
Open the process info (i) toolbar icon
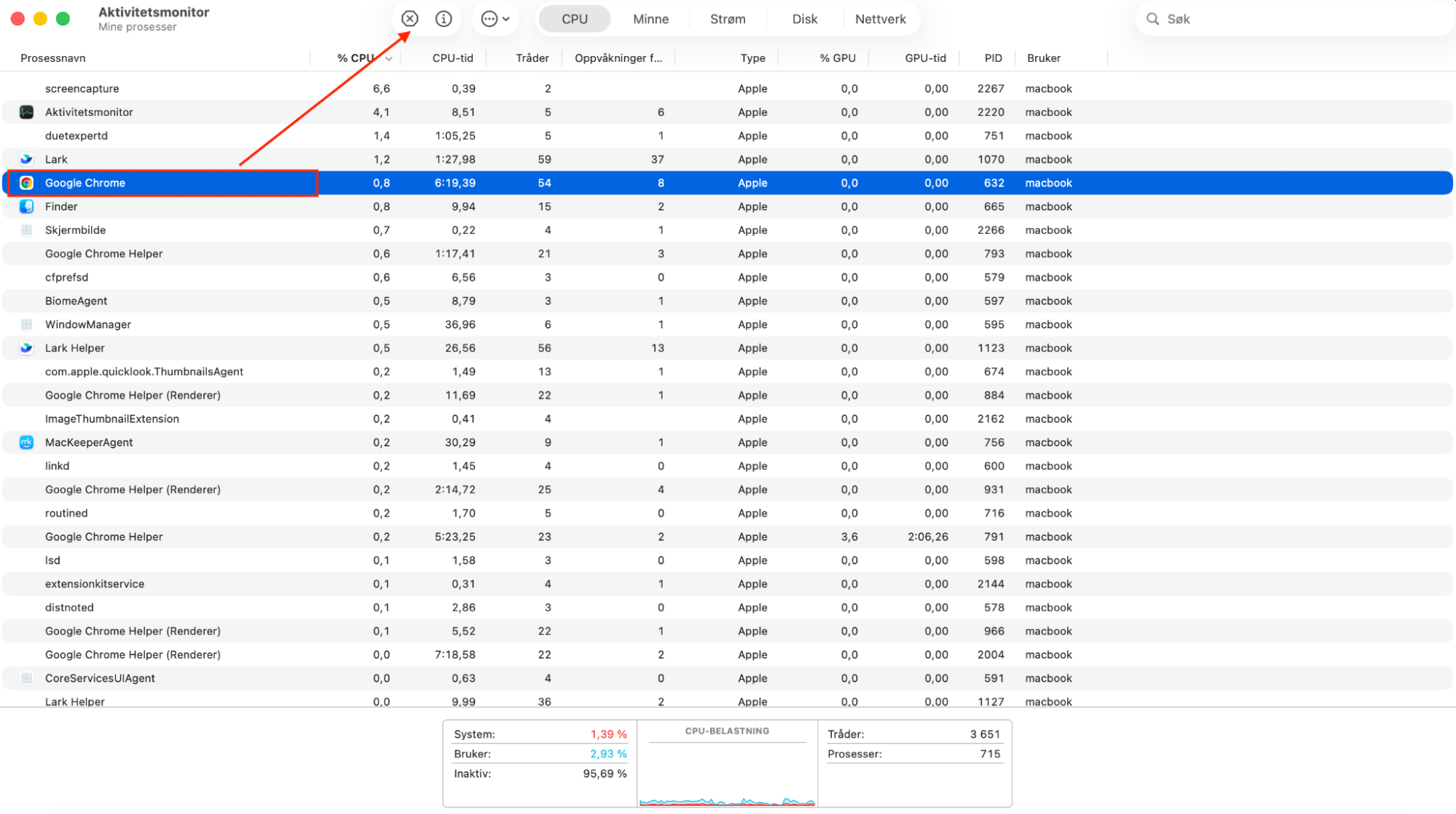(444, 19)
